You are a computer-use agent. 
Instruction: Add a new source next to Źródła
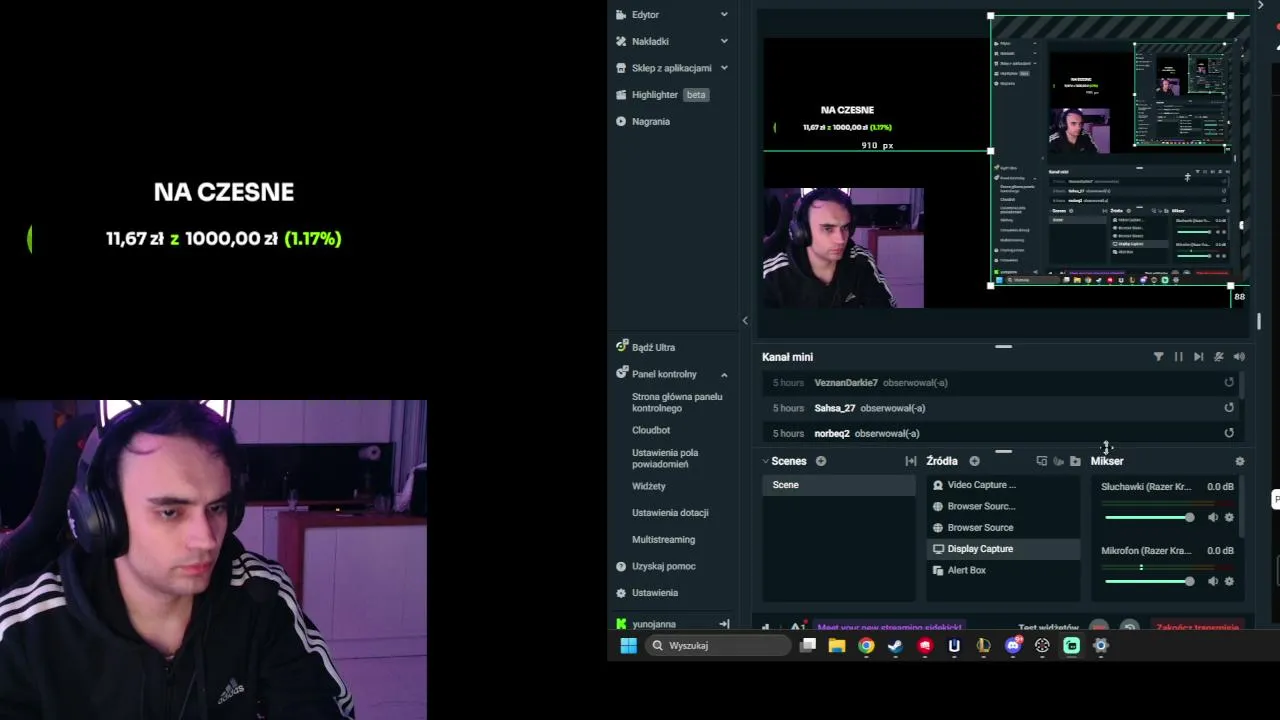974,461
